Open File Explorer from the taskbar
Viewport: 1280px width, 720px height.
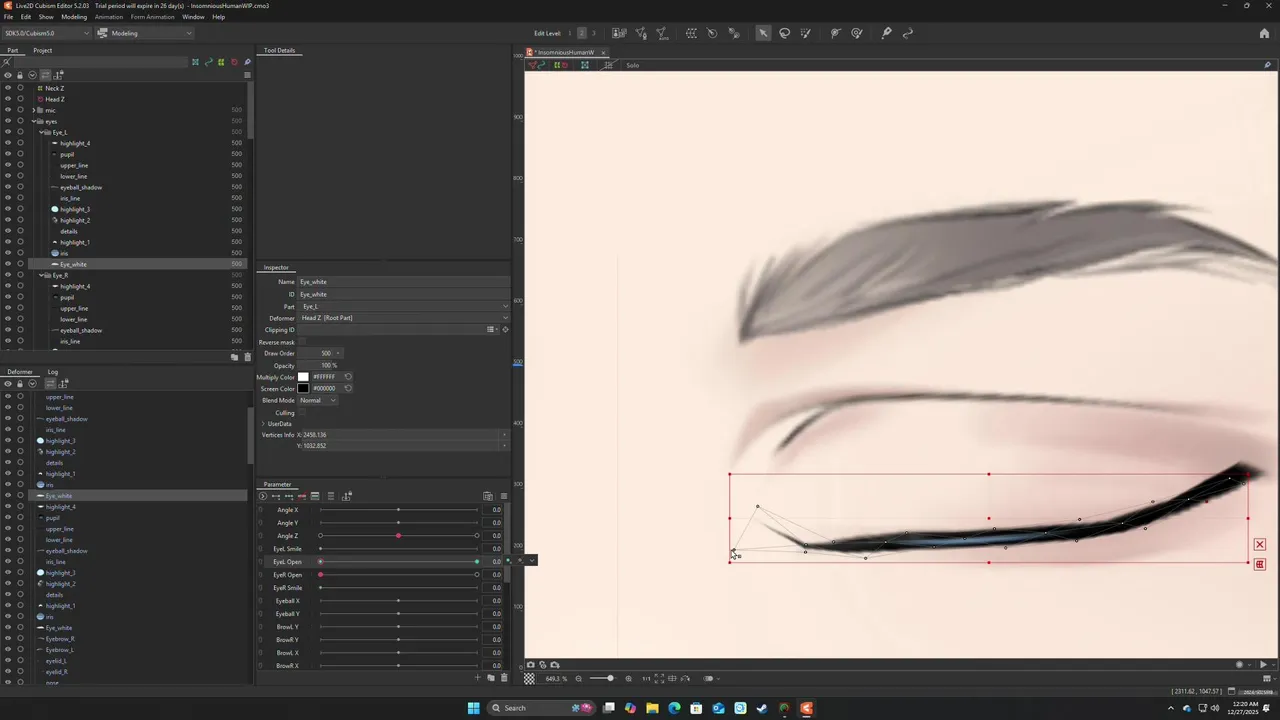coord(652,708)
